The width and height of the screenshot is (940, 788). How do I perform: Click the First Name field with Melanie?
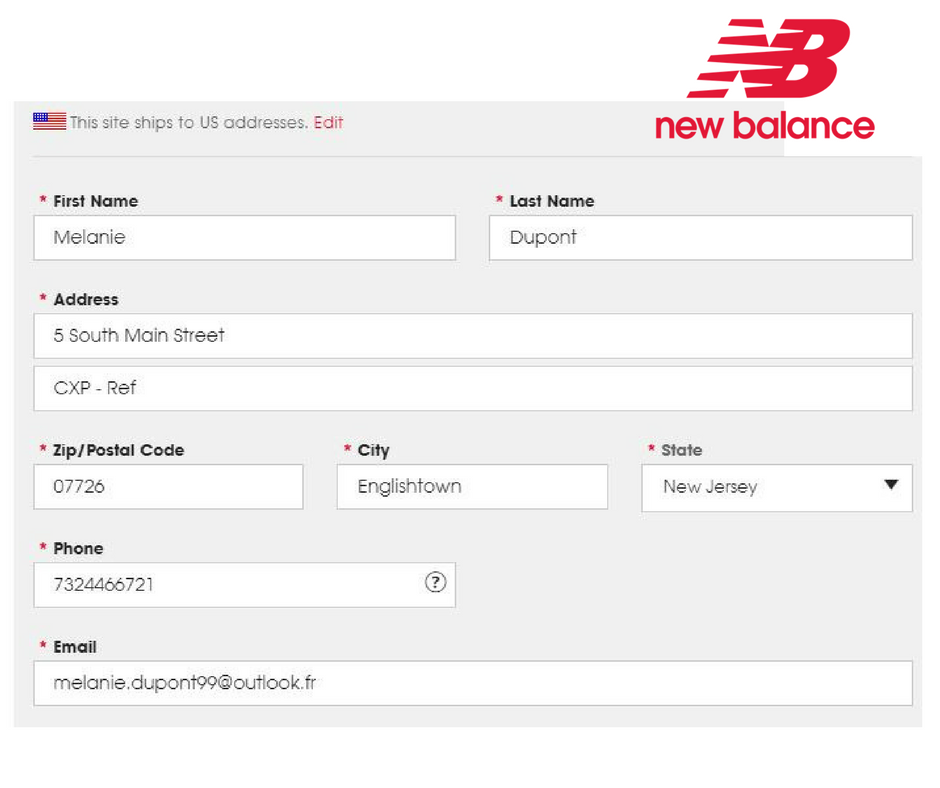coord(245,238)
